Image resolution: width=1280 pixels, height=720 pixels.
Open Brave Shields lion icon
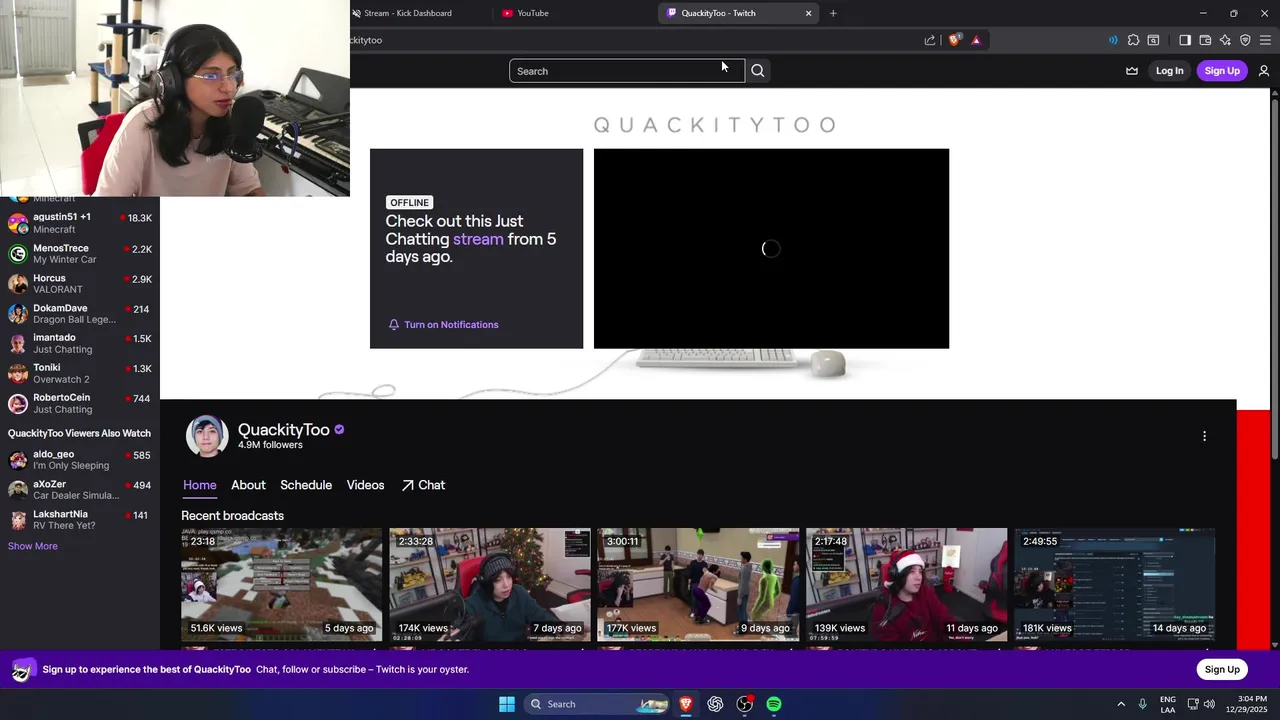click(x=955, y=40)
